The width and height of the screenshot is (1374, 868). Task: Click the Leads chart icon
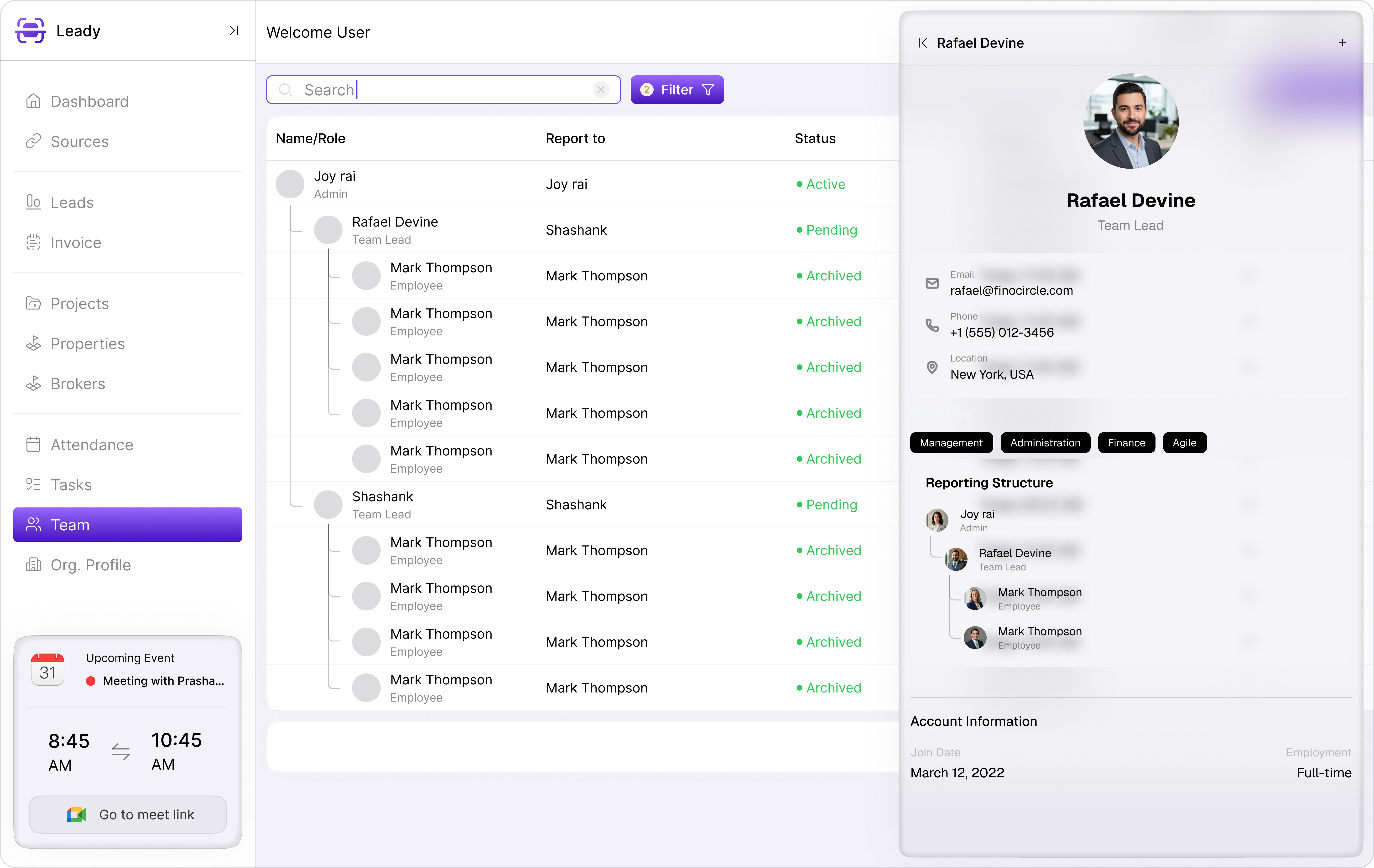point(34,202)
